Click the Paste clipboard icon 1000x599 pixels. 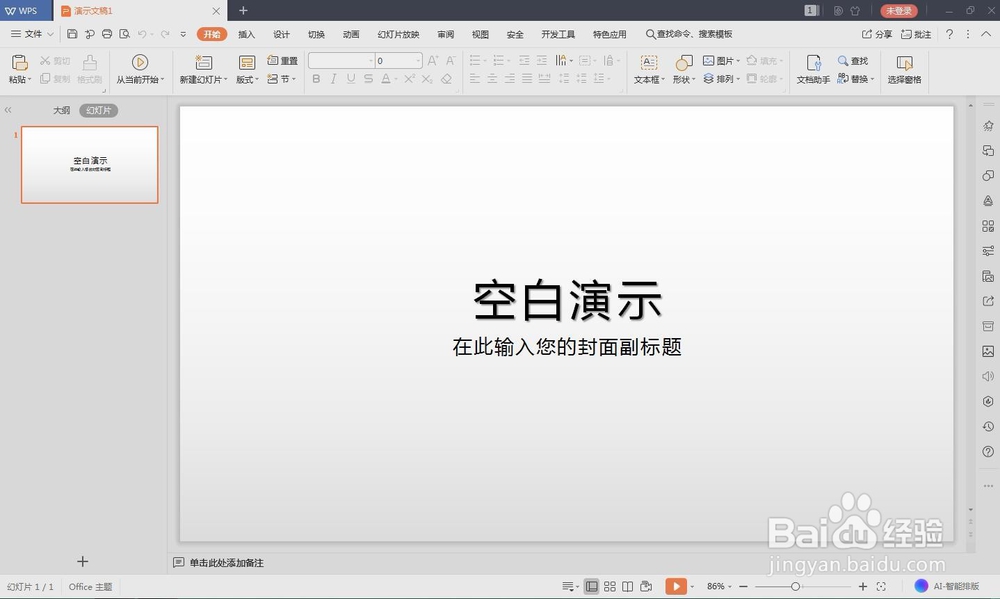(x=20, y=63)
